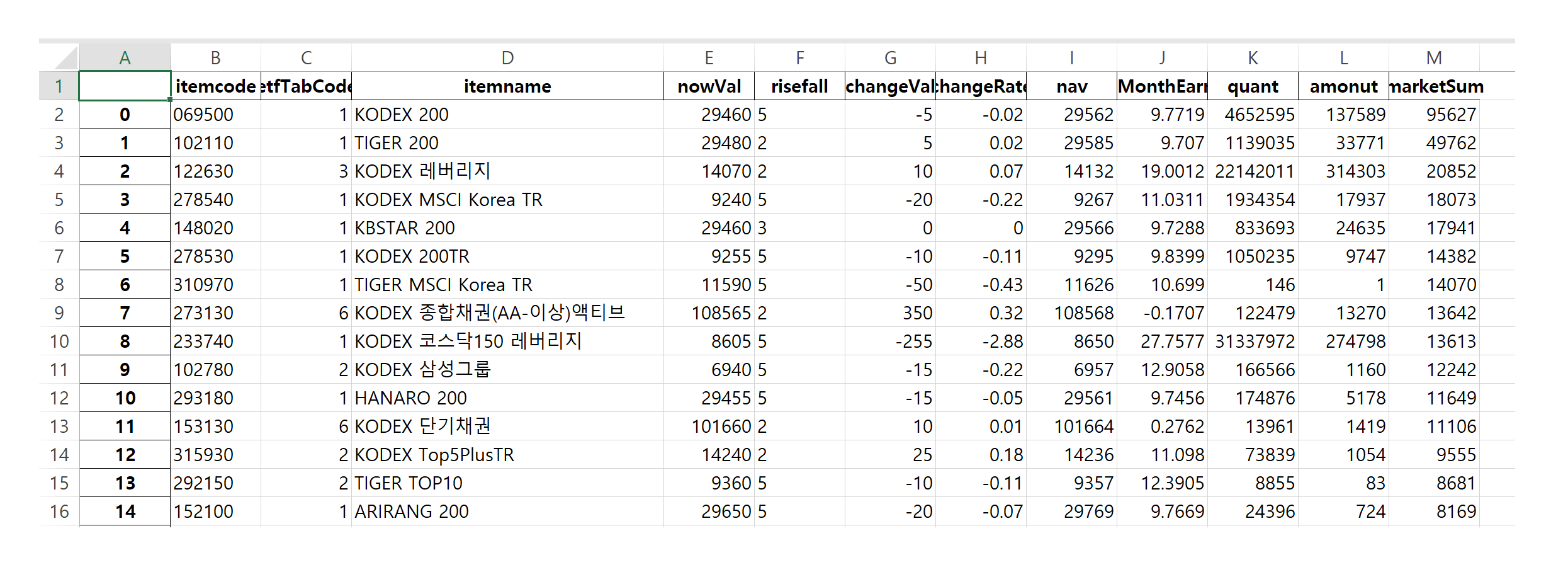This screenshot has width=1568, height=567.
Task: Click the 'amonut' header cell
Action: (x=1343, y=86)
